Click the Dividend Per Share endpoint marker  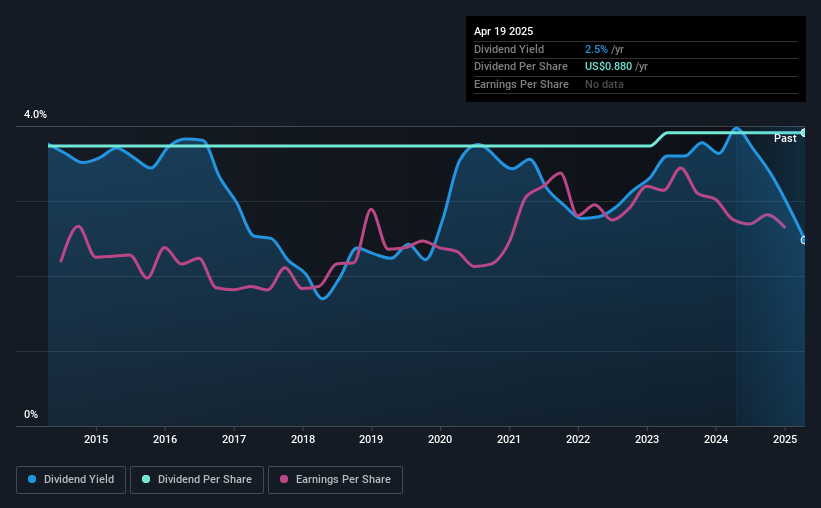click(x=804, y=132)
